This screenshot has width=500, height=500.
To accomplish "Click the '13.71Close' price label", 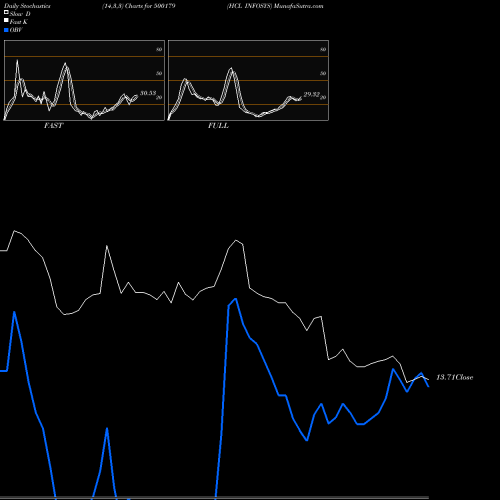I will coord(455,377).
